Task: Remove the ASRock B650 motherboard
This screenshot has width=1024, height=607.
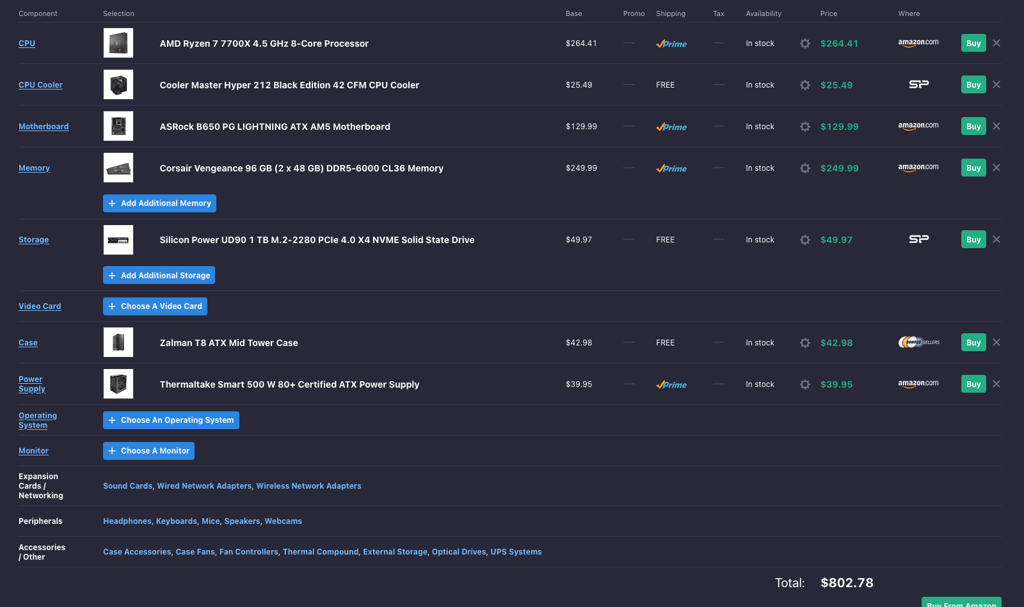Action: (996, 126)
